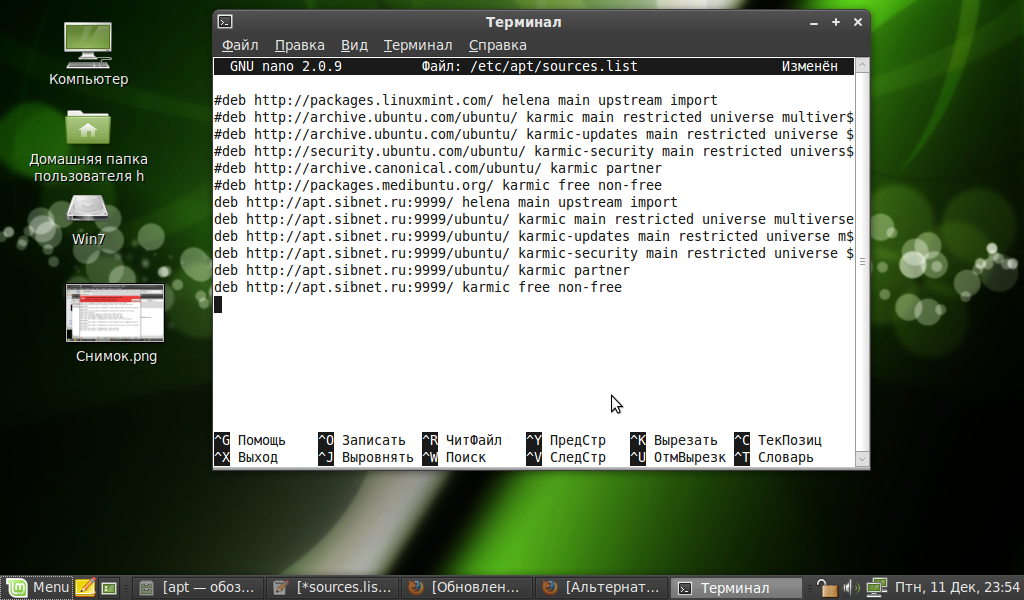Click the ^K Вырезать shortcut label

point(674,440)
